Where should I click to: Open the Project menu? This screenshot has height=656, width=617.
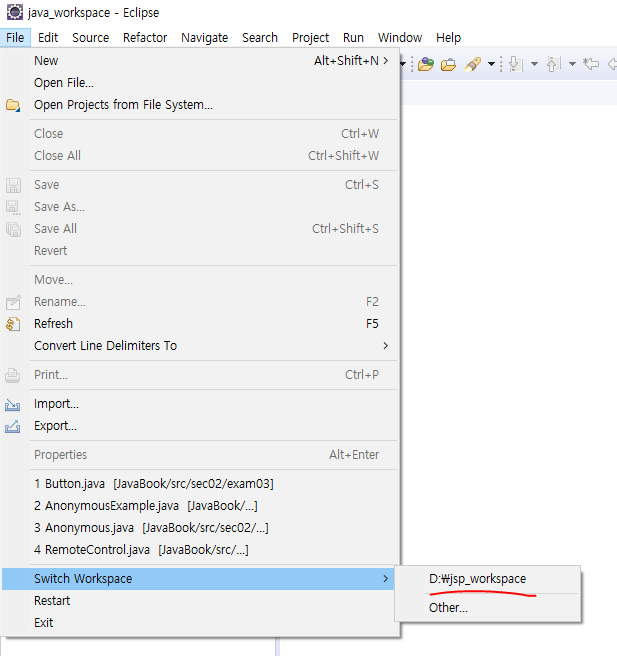(310, 38)
